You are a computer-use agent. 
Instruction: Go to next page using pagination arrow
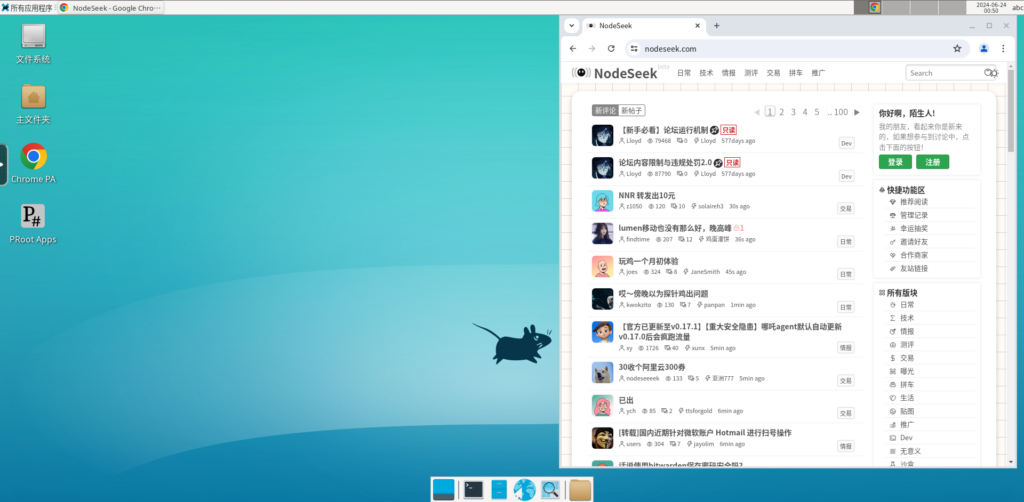click(857, 112)
